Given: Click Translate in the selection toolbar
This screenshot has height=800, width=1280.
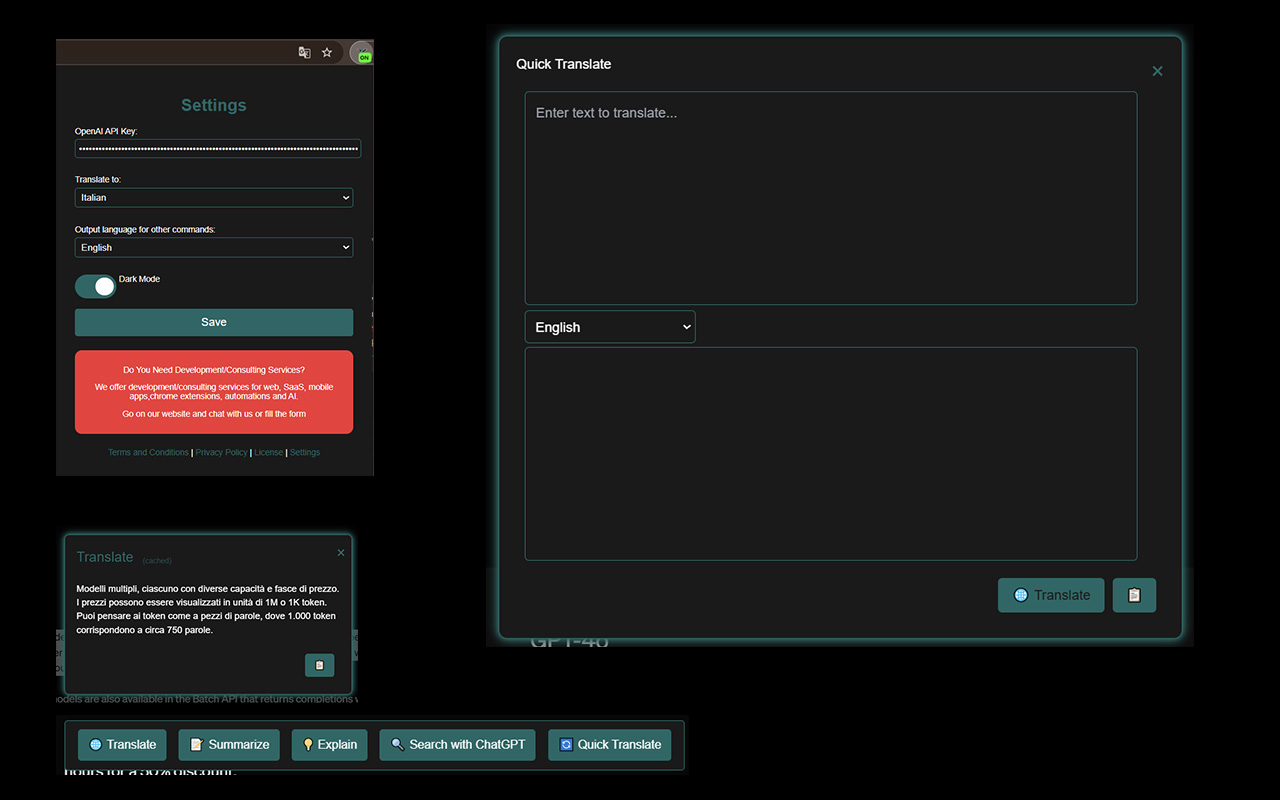Looking at the screenshot, I should (122, 745).
